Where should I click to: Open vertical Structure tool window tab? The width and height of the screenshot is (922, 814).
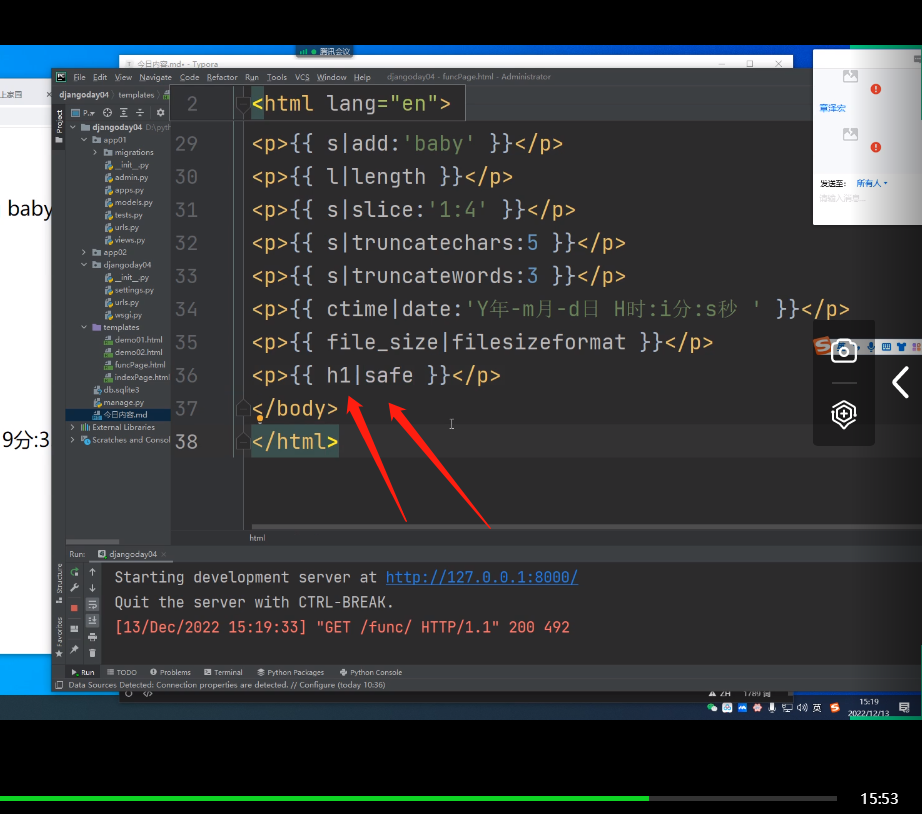click(x=59, y=583)
